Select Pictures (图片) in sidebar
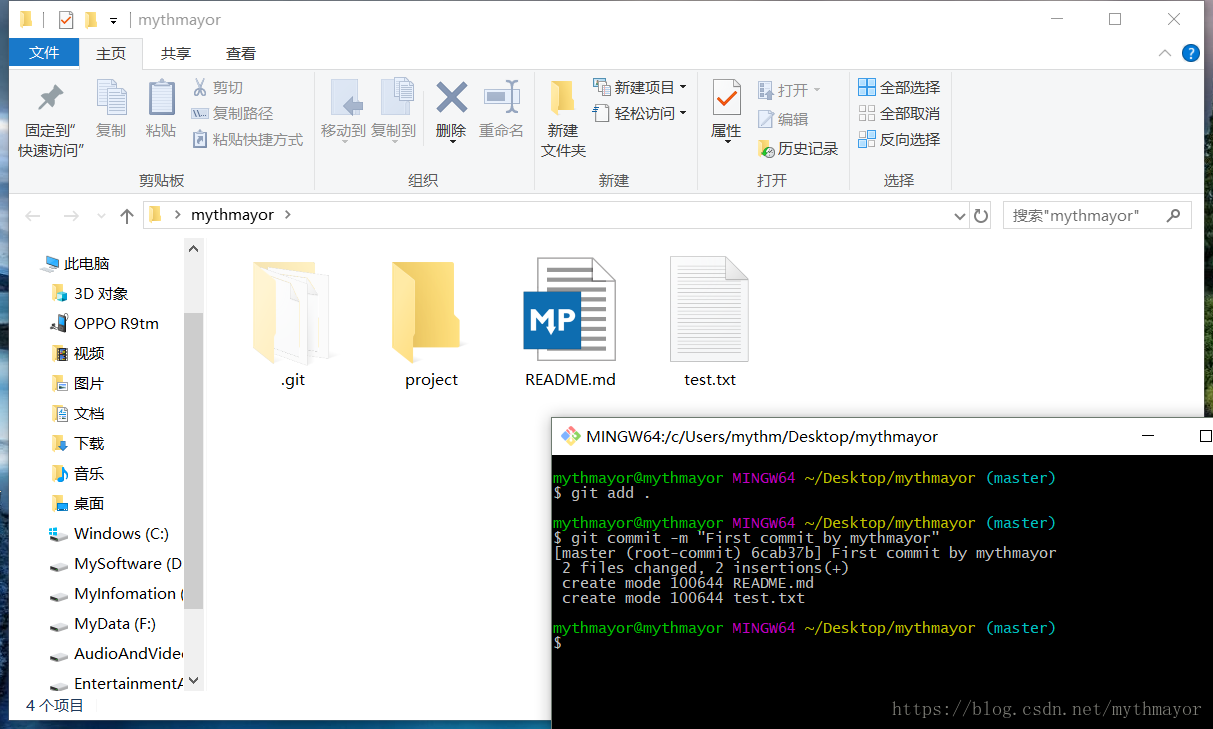 [78, 384]
